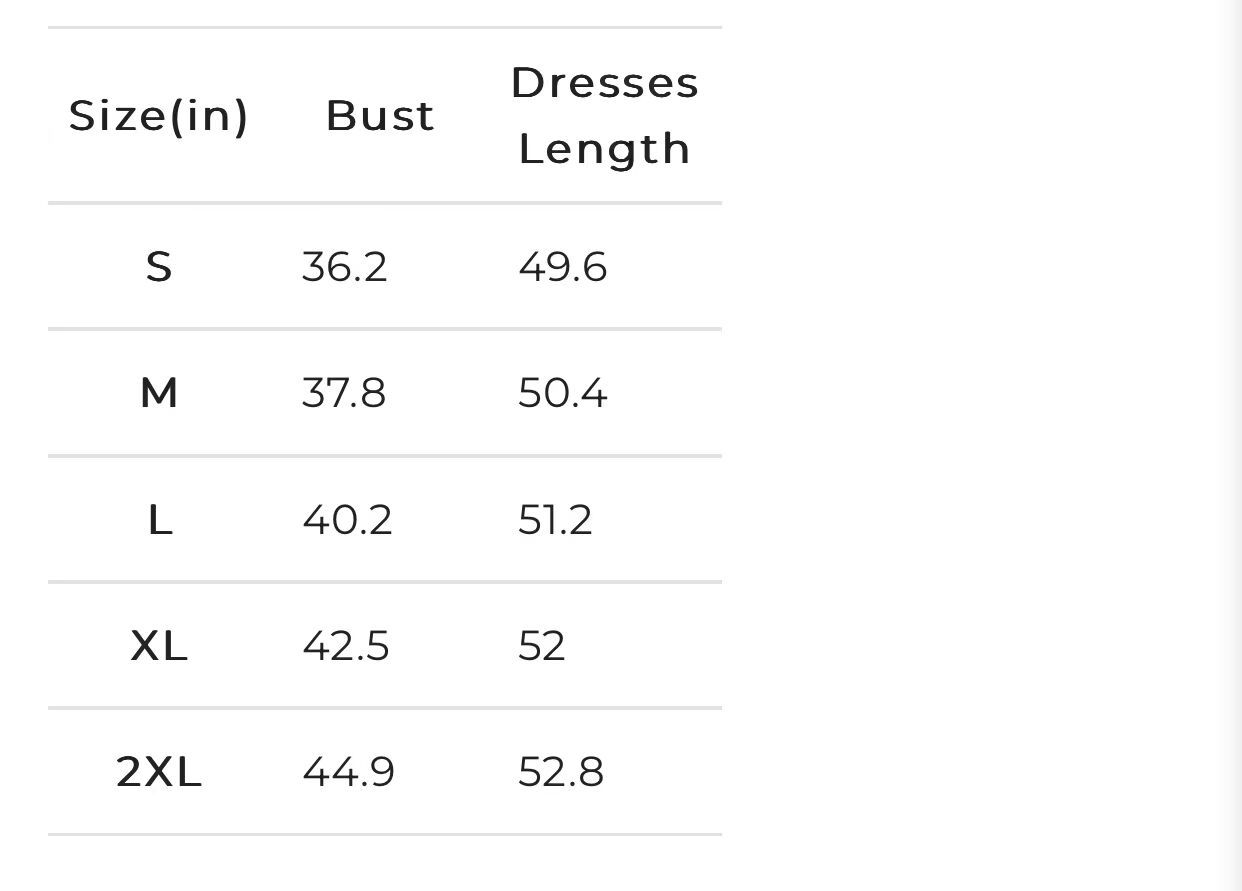1242x891 pixels.
Task: Click dress length value 50.4
Action: (x=562, y=393)
